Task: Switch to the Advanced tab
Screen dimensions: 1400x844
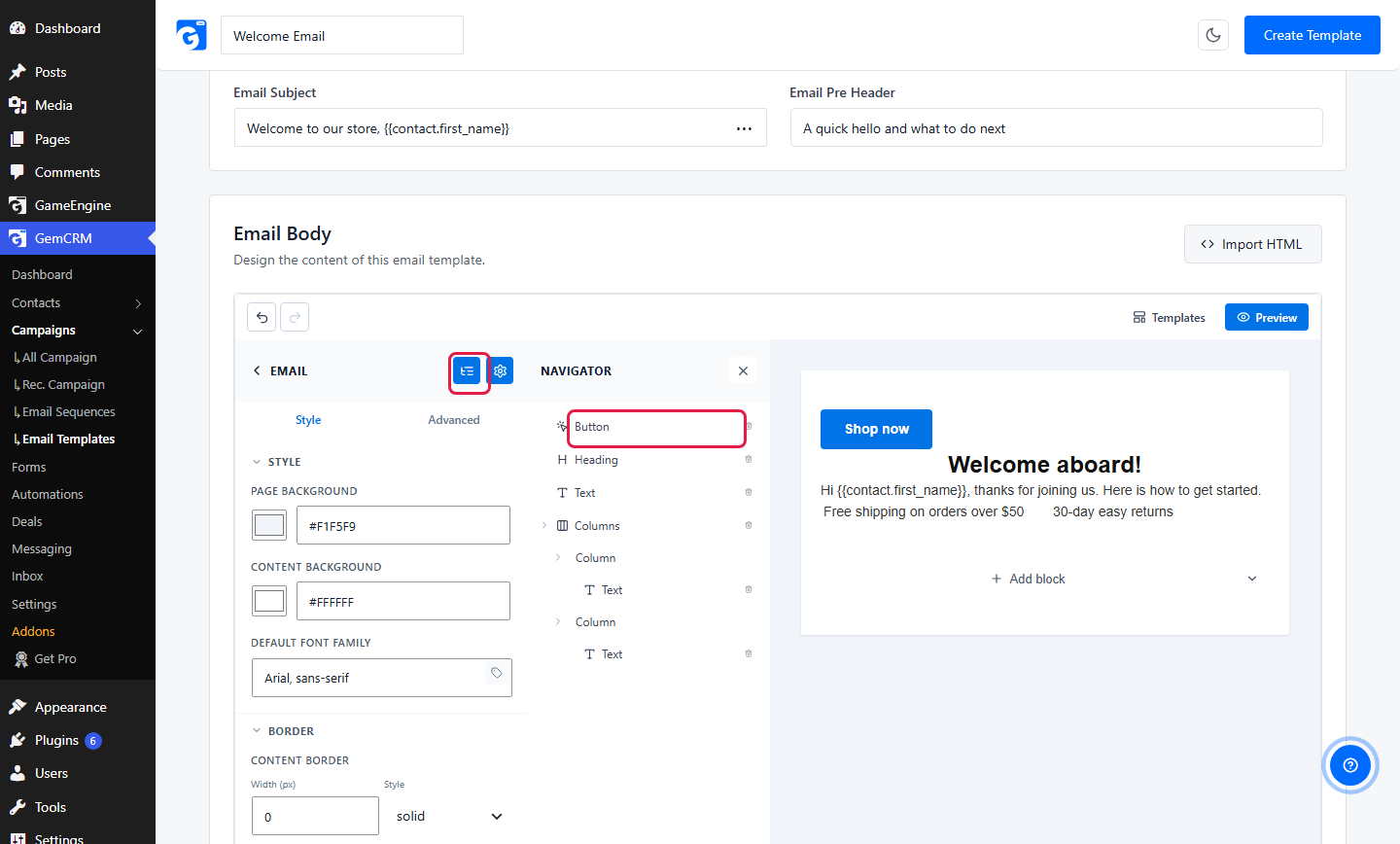Action: [454, 420]
